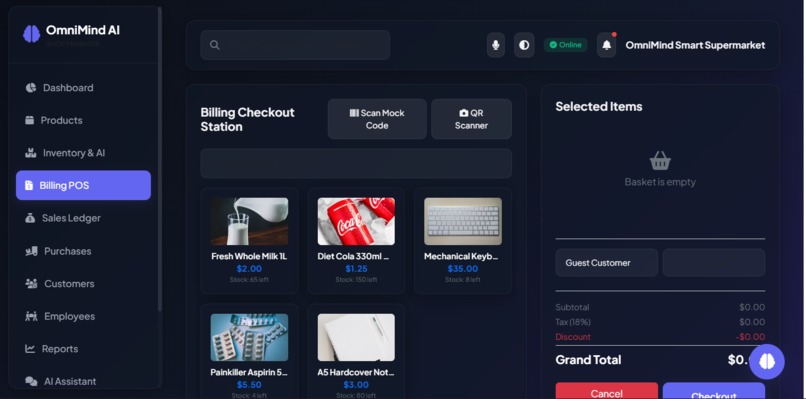Go to Products page
This screenshot has height=399, width=806.
coord(83,120)
